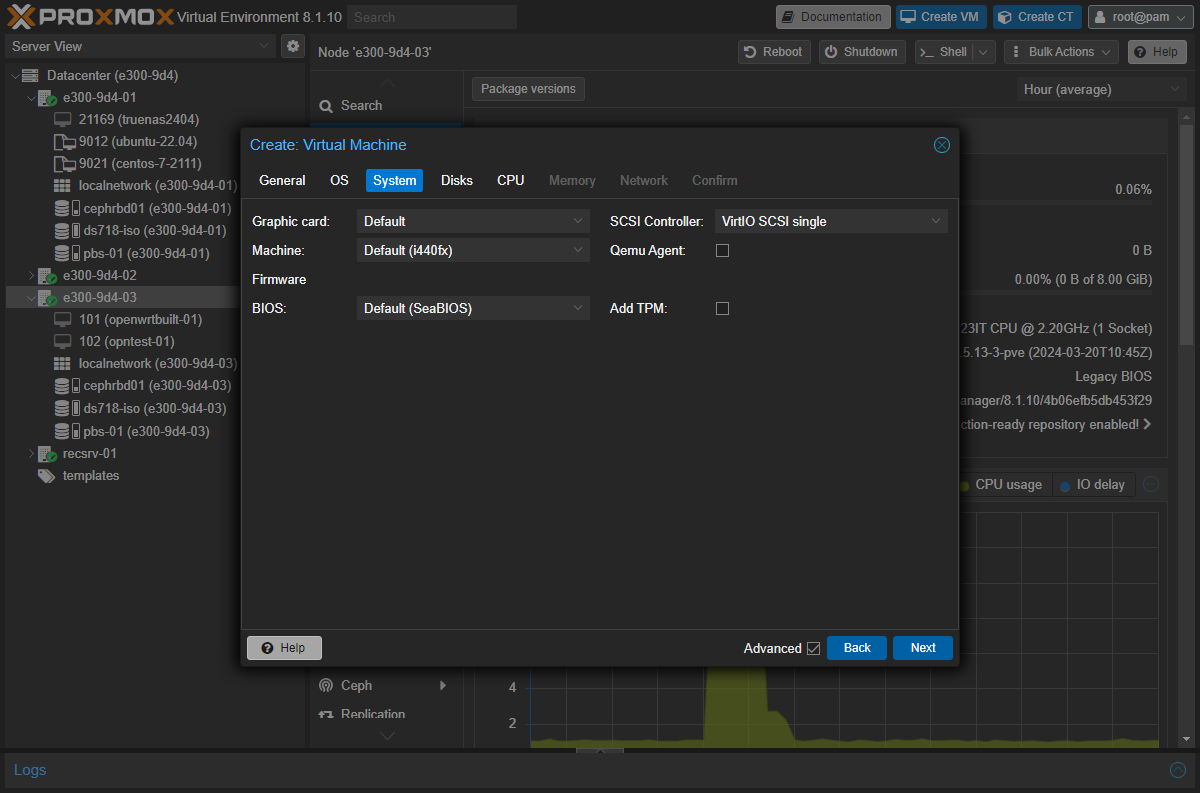Click the Next button
Screen dimensions: 1200x793
point(923,648)
